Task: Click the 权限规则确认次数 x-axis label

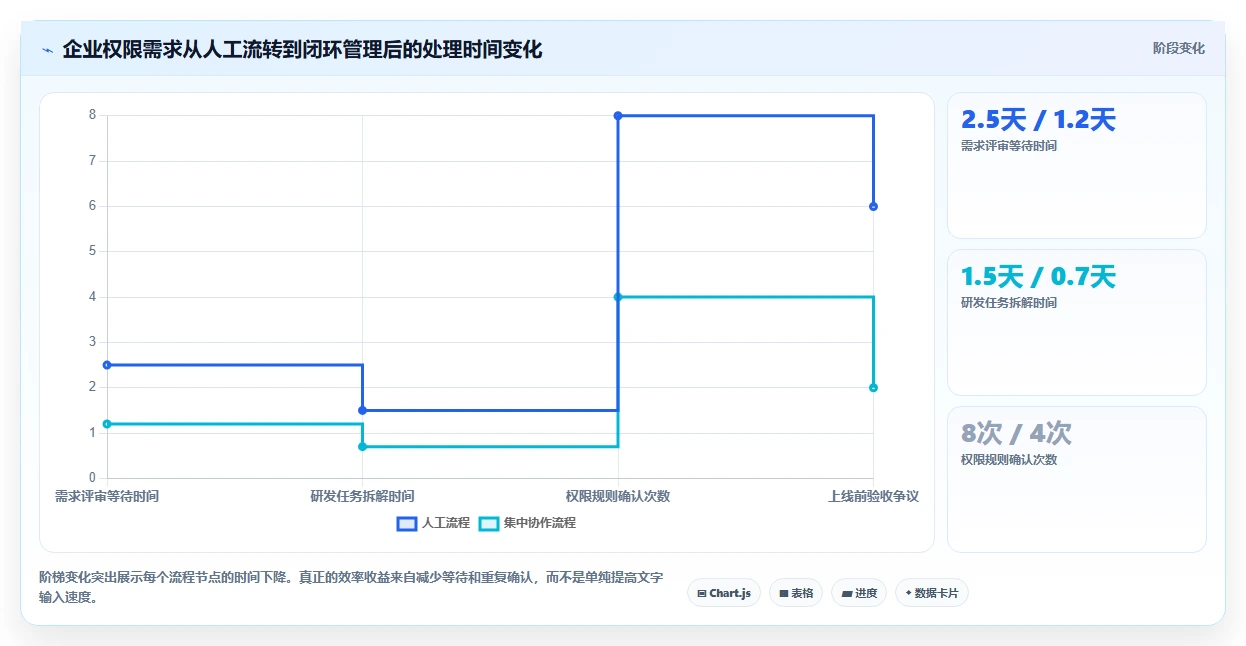Action: 618,496
